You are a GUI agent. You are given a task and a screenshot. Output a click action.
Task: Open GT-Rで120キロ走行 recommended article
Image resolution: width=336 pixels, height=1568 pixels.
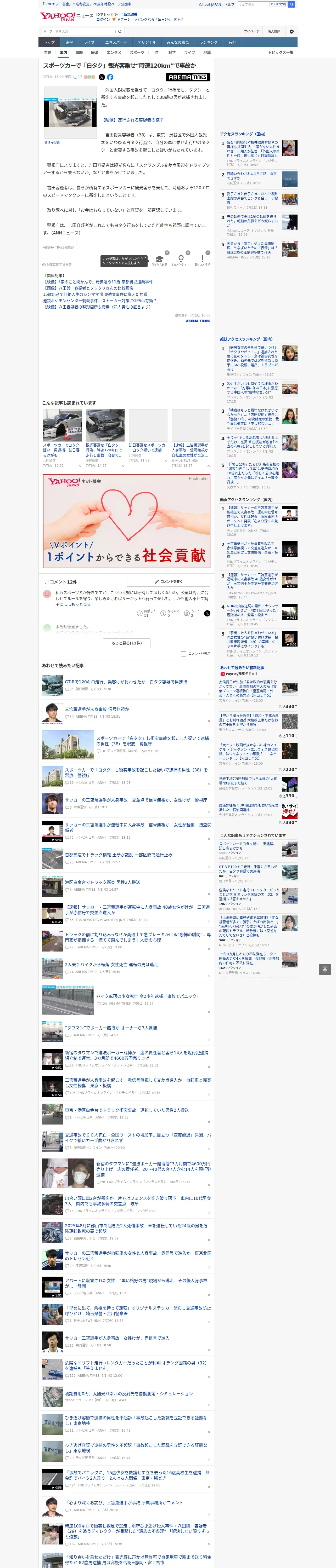[x=126, y=682]
